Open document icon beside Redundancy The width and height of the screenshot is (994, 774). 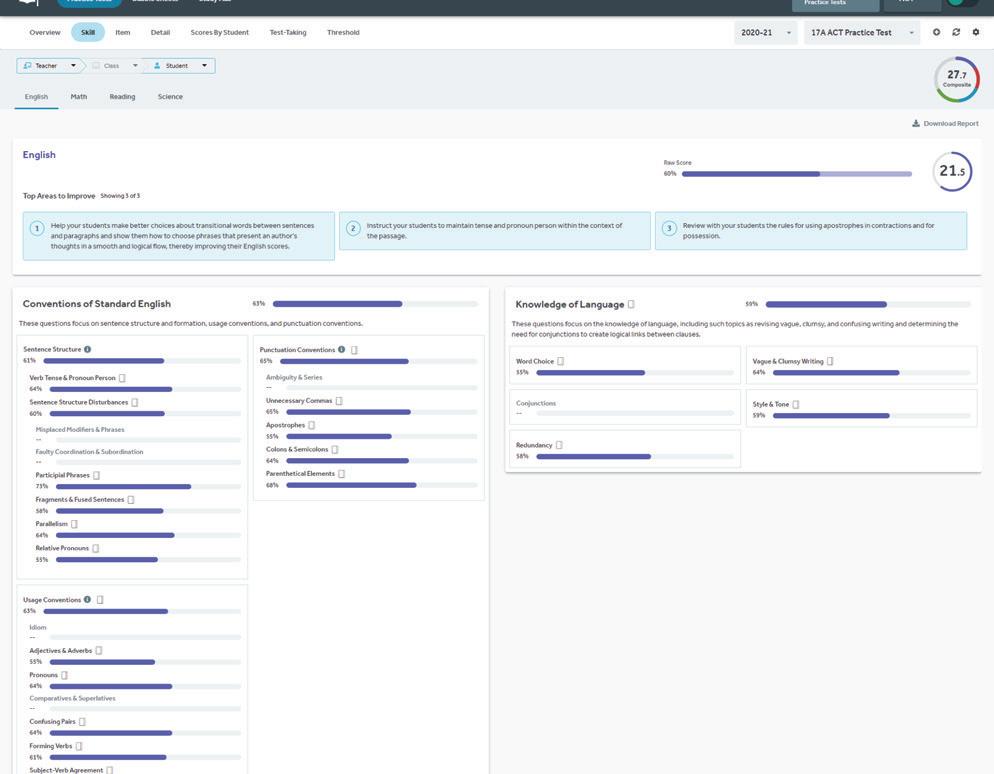tap(559, 446)
